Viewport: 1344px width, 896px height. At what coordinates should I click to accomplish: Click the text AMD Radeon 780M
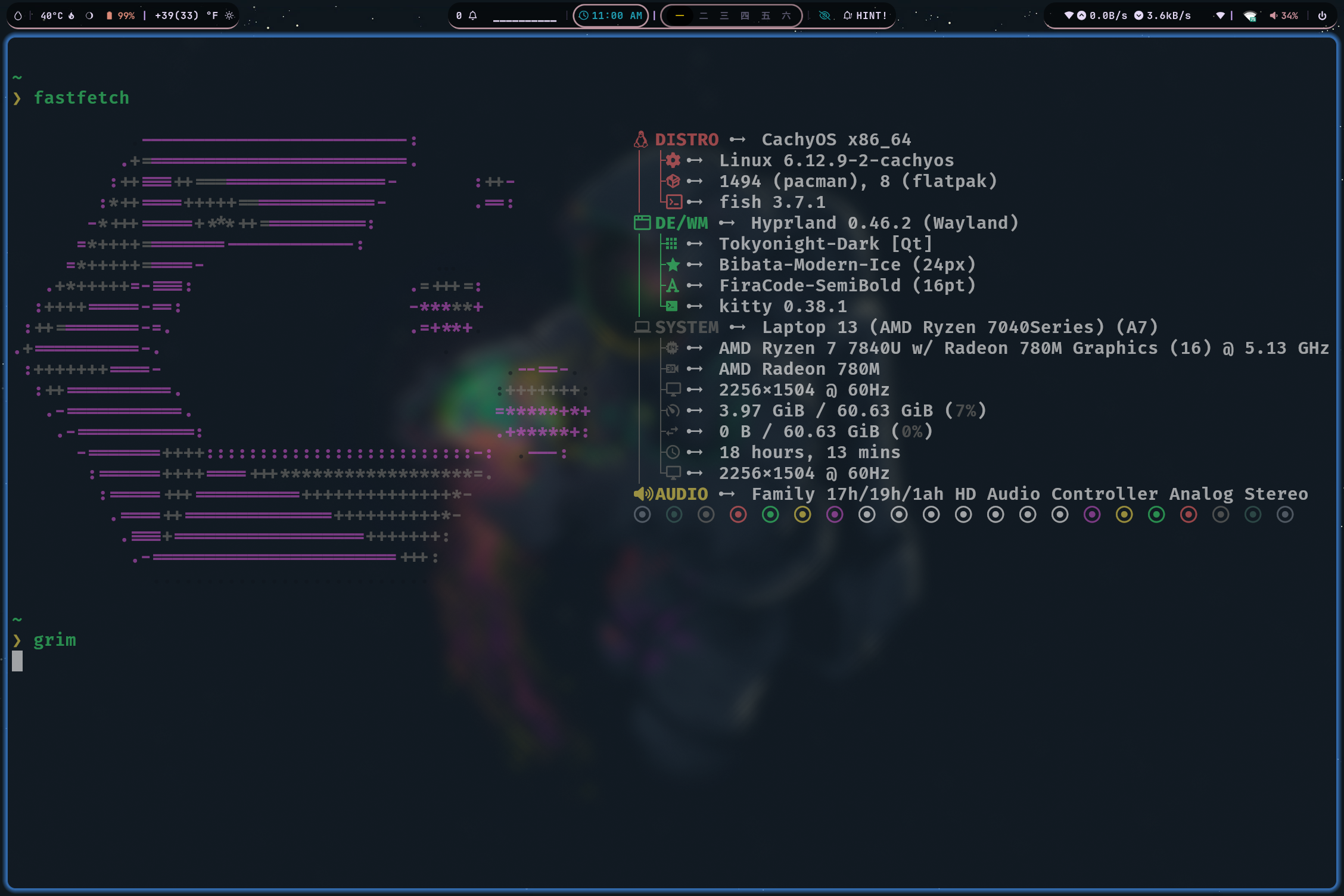point(799,369)
